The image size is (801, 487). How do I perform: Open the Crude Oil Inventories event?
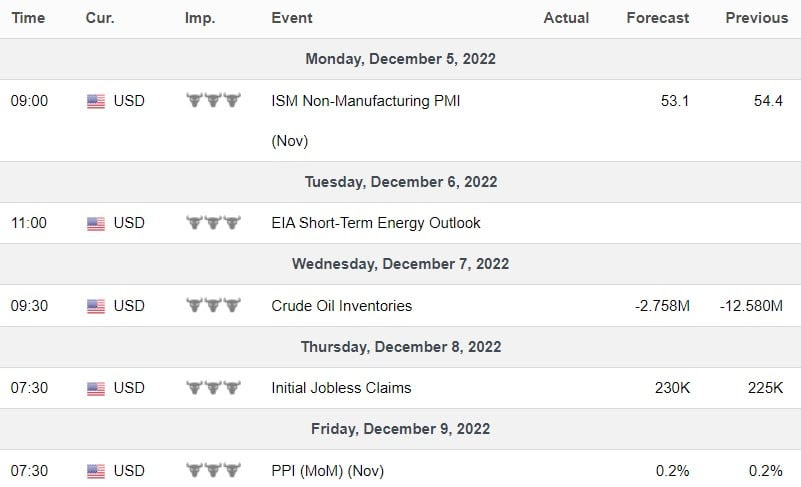342,306
